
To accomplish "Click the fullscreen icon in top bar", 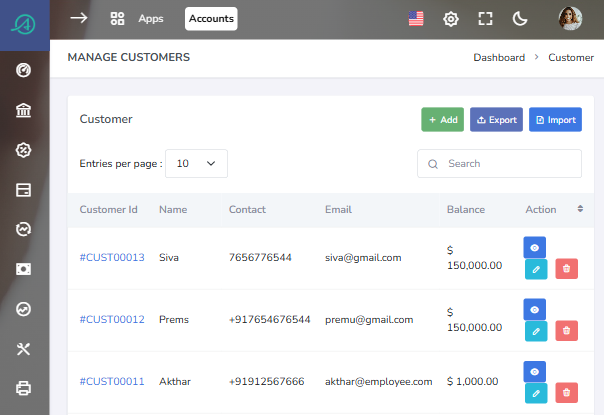I will (486, 19).
